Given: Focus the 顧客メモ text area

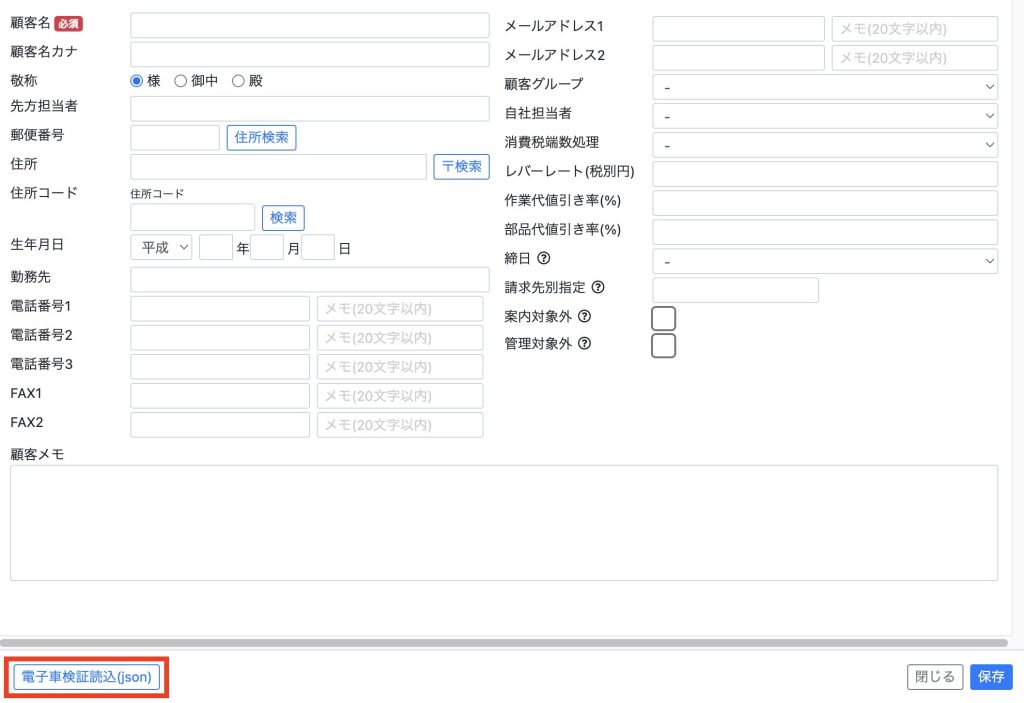Looking at the screenshot, I should point(504,522).
